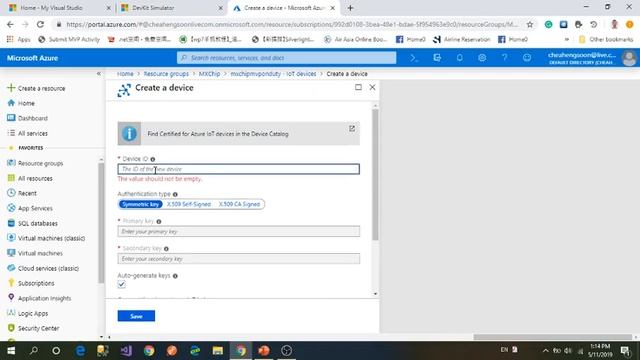
Task: Open Azure portal settings gear
Action: [x=482, y=58]
